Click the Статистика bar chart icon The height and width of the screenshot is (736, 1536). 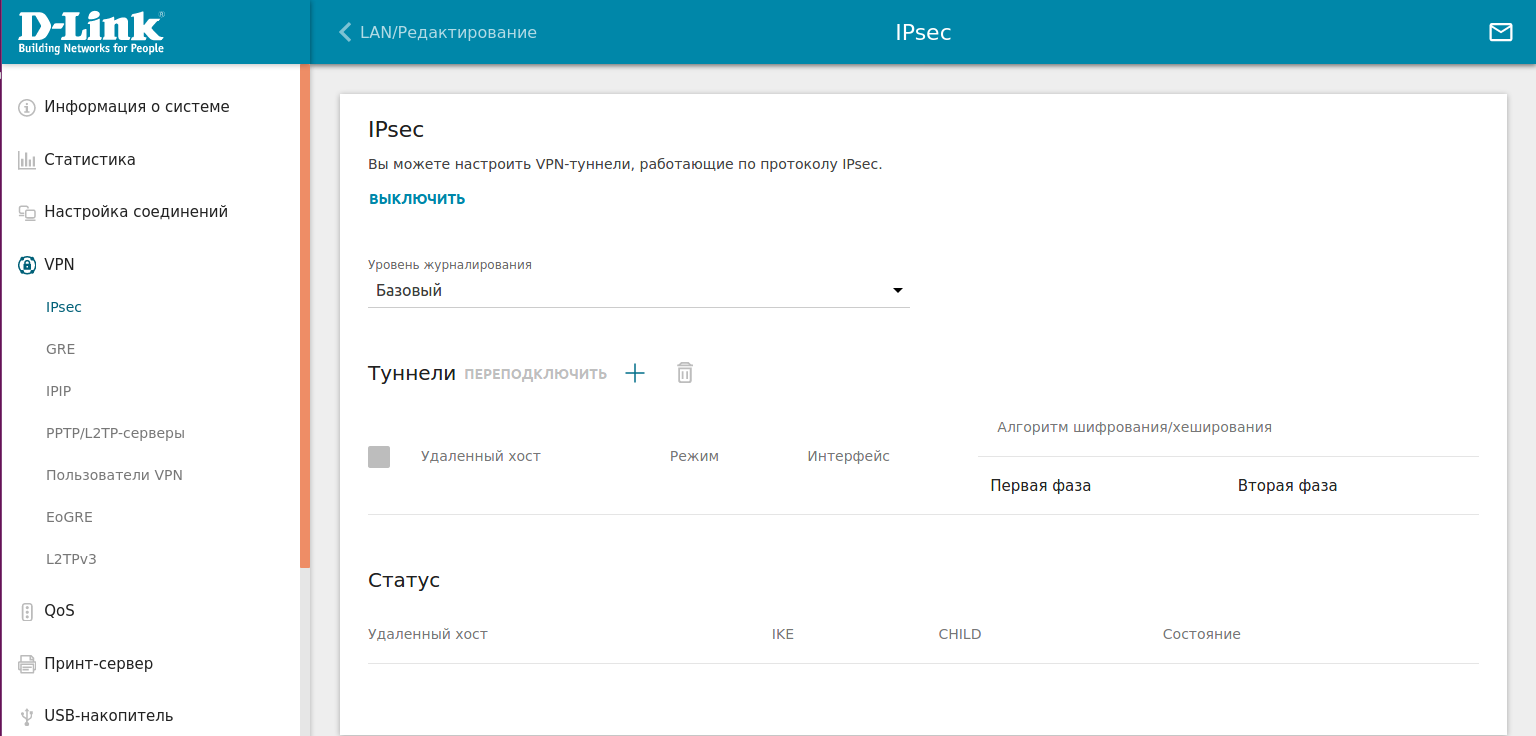[27, 160]
